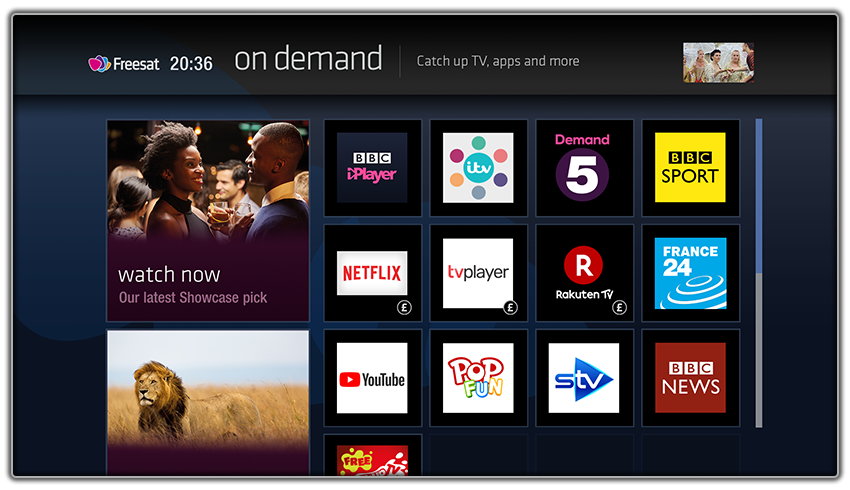Image resolution: width=850 pixels, height=490 pixels.
Task: Select the BBC Sport tile
Action: point(691,168)
